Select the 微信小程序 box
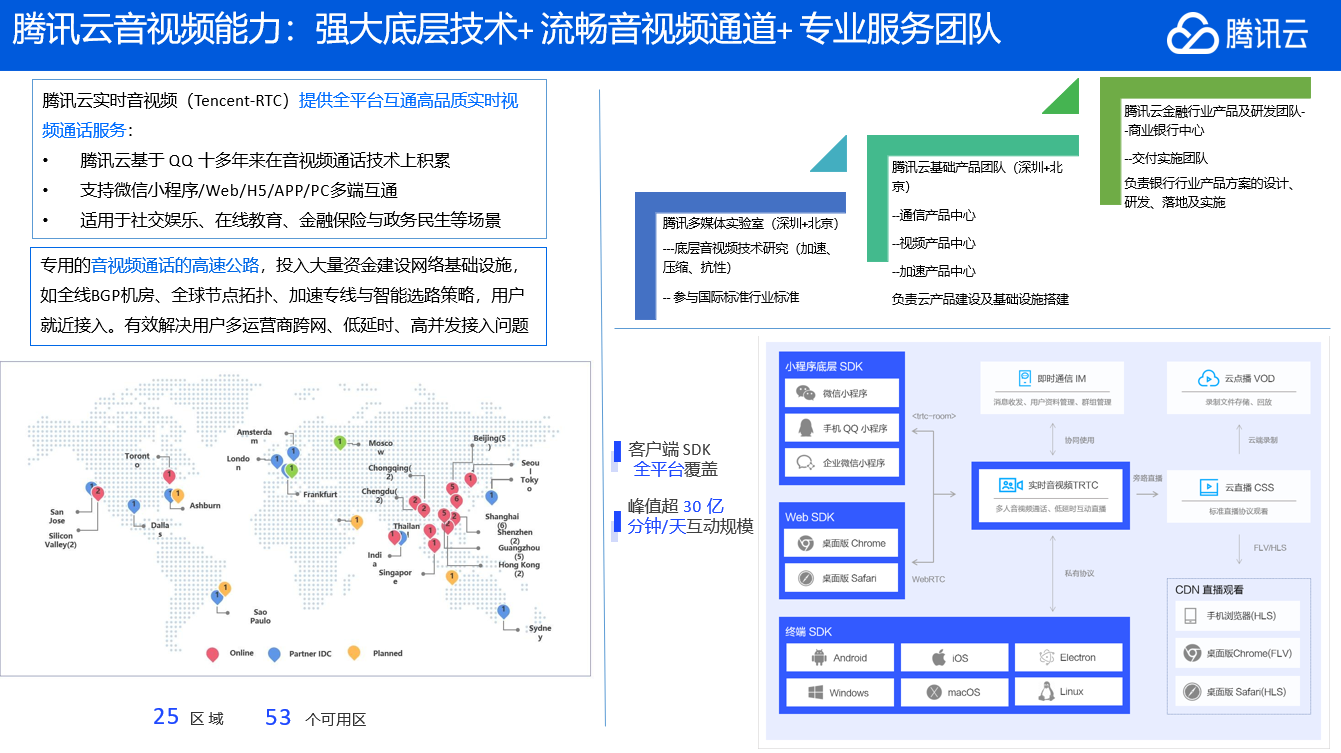 point(842,393)
